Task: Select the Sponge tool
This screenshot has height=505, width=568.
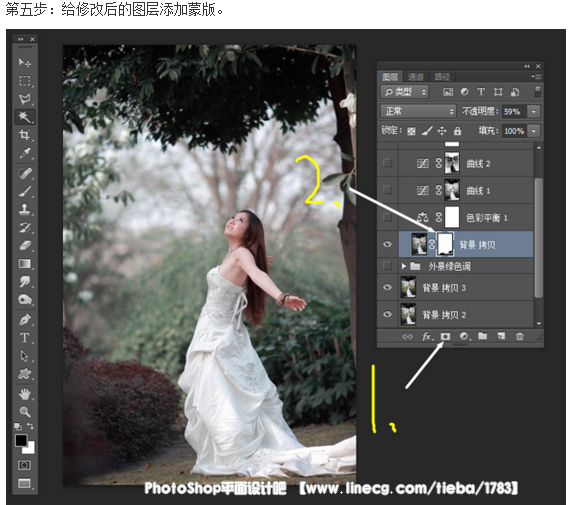Action: click(25, 300)
